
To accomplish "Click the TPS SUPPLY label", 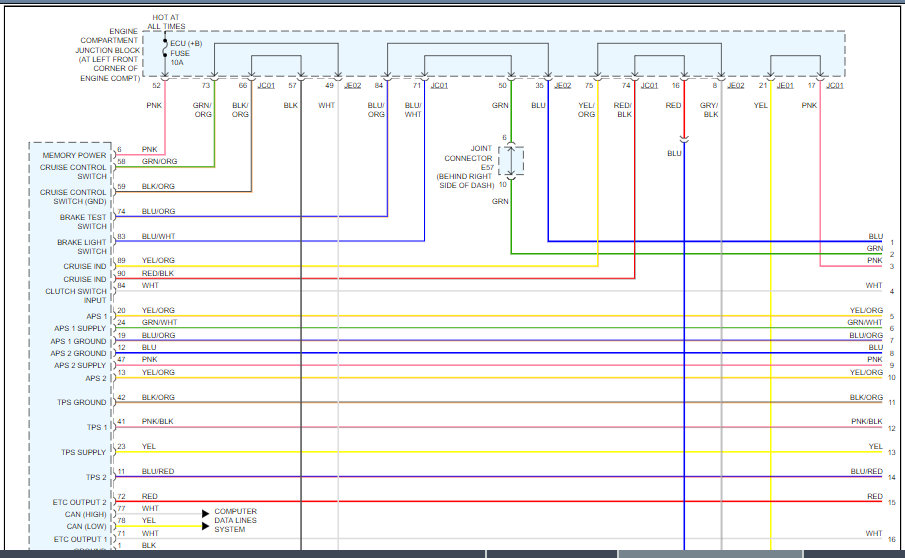I will click(x=84, y=452).
